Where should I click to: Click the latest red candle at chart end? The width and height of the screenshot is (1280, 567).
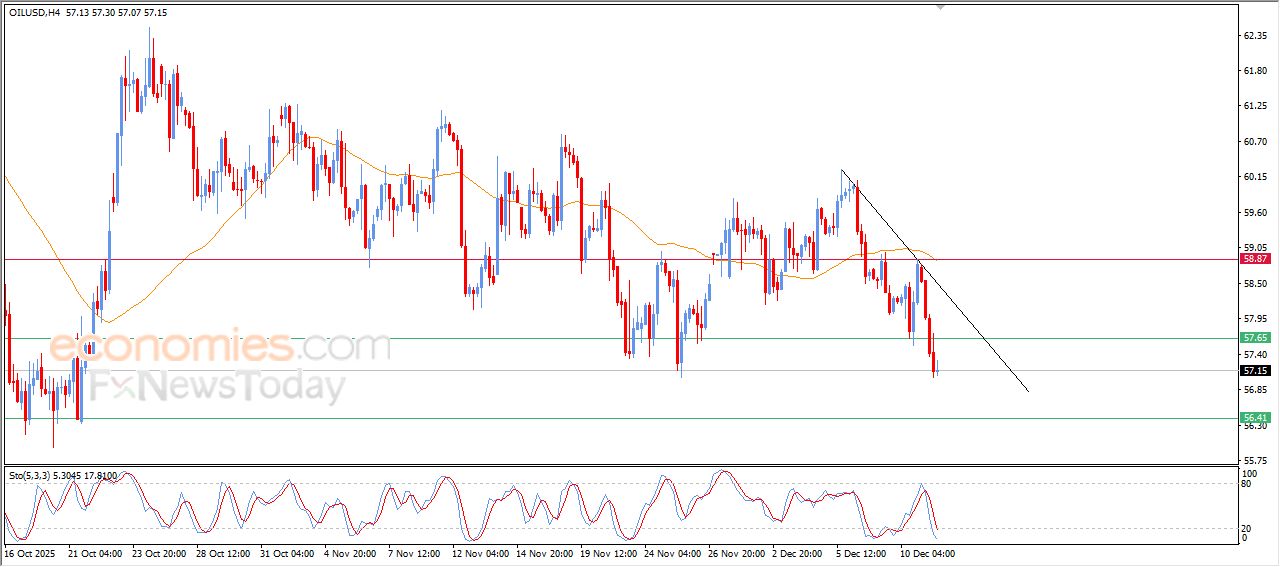tap(935, 365)
